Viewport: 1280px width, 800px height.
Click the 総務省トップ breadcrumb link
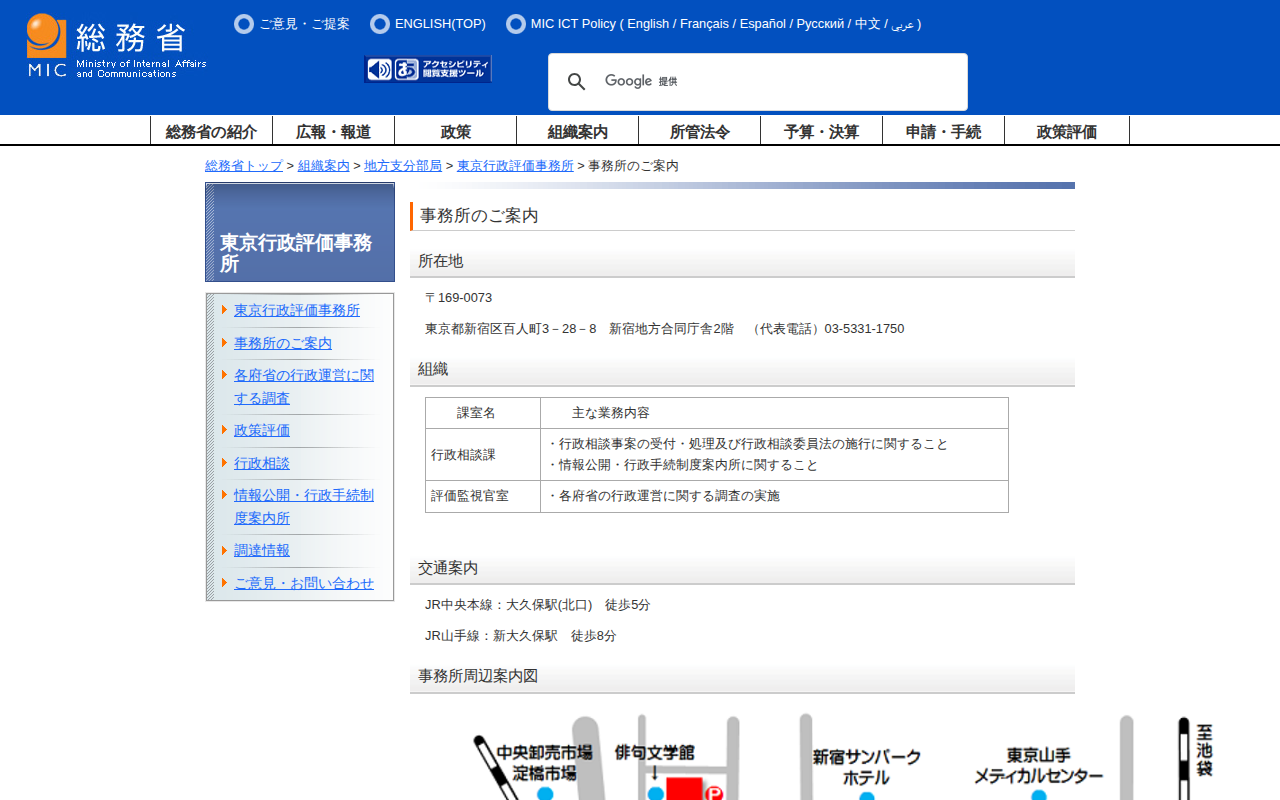pyautogui.click(x=244, y=166)
